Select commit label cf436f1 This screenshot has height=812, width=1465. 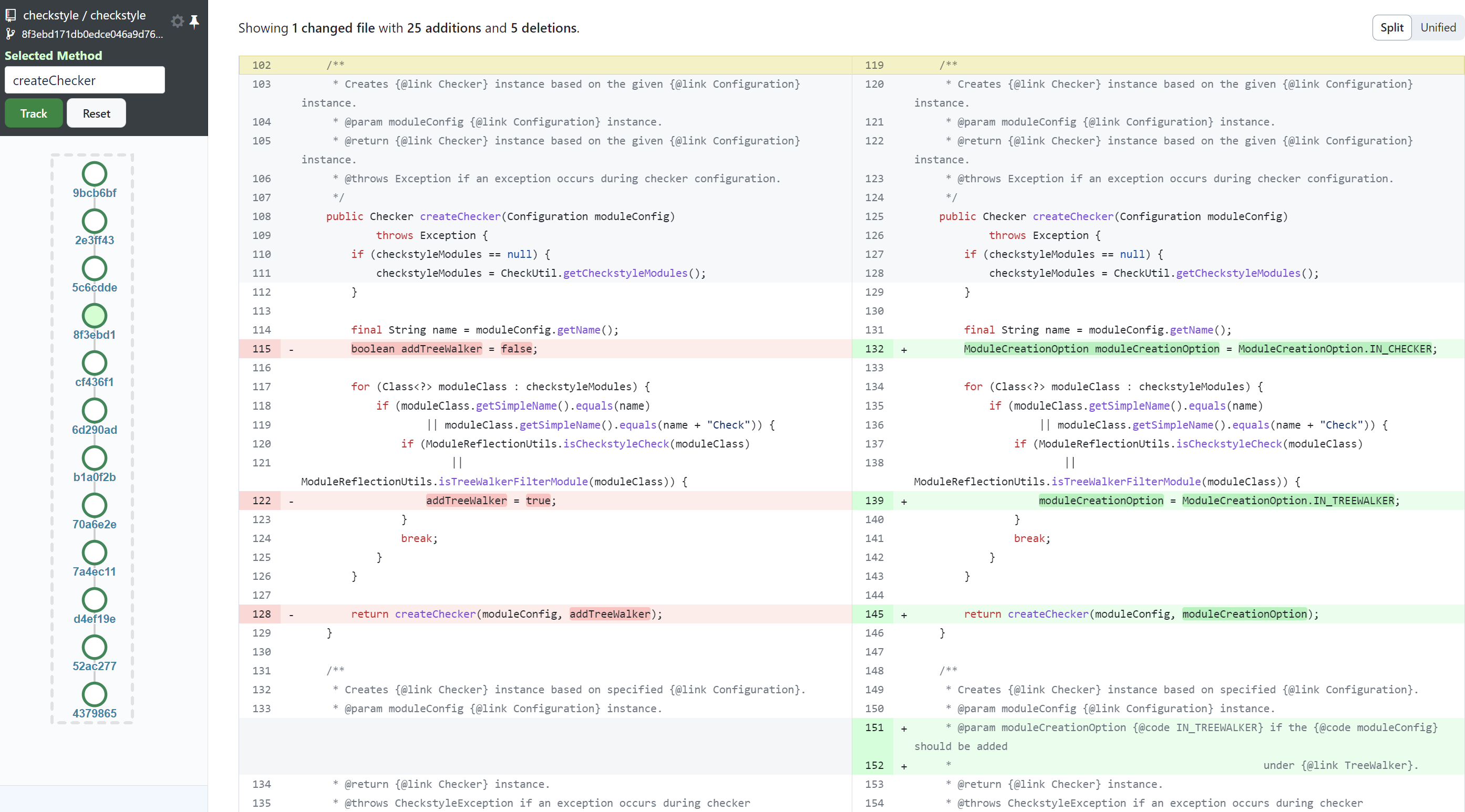coord(95,382)
